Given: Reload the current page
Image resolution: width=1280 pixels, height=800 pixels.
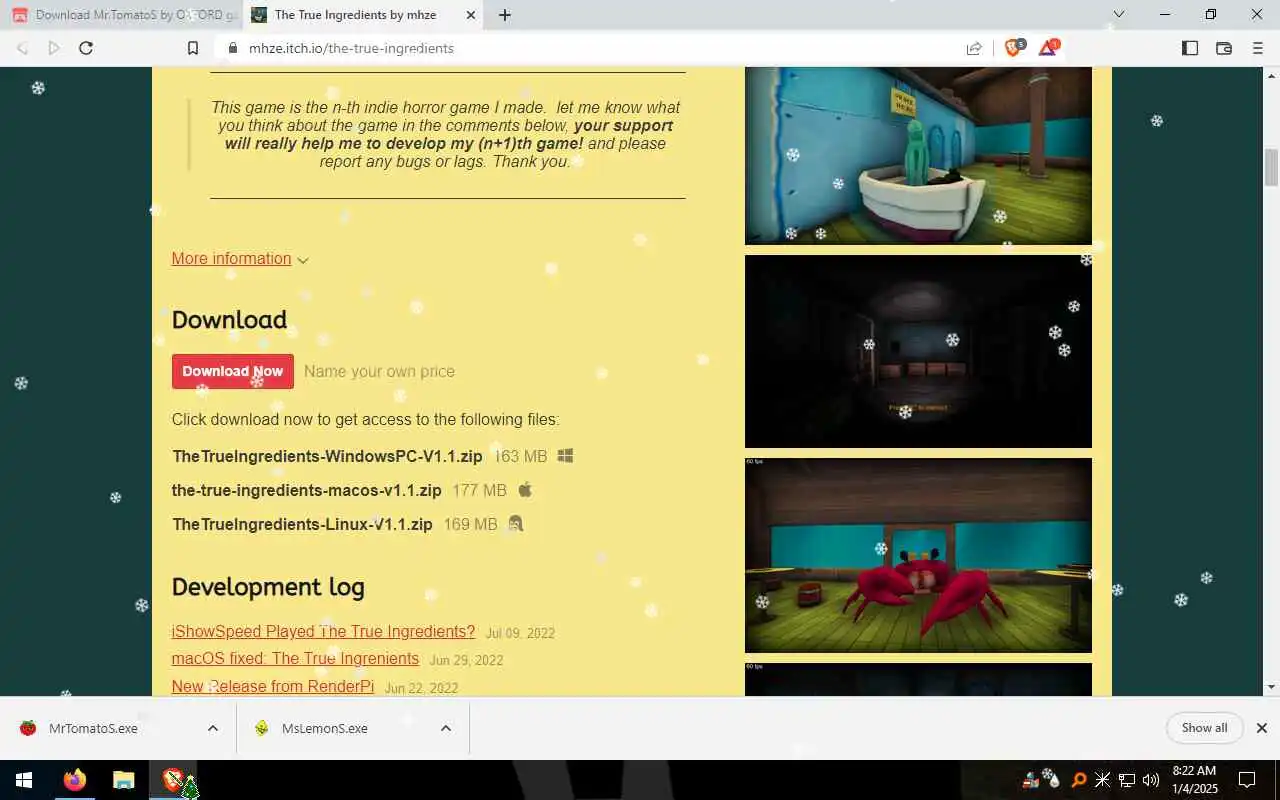Looking at the screenshot, I should point(86,48).
